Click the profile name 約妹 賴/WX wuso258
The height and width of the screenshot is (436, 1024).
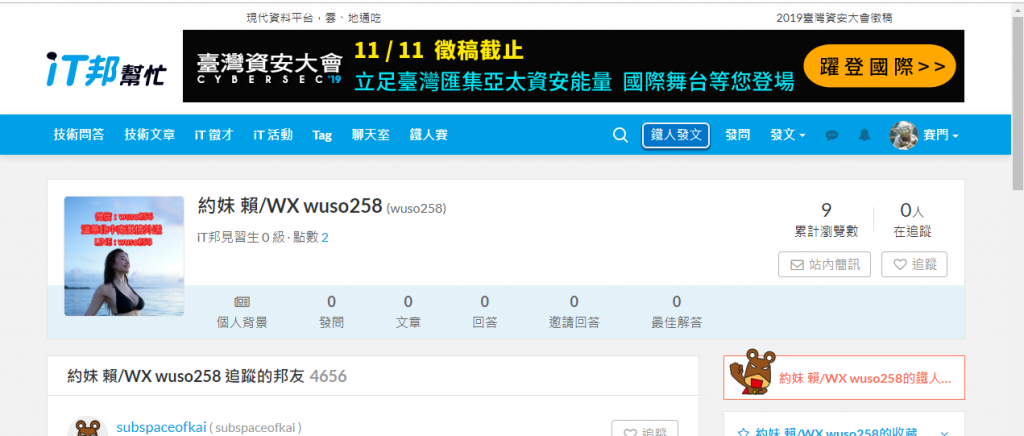tap(290, 206)
